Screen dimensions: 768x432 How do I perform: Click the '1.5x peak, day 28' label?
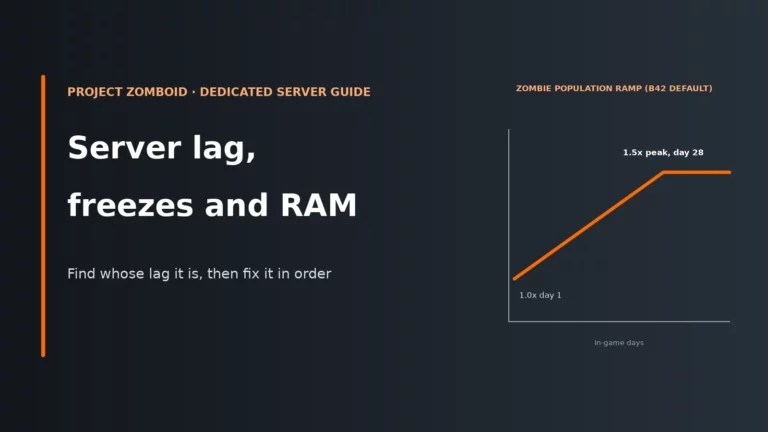663,152
